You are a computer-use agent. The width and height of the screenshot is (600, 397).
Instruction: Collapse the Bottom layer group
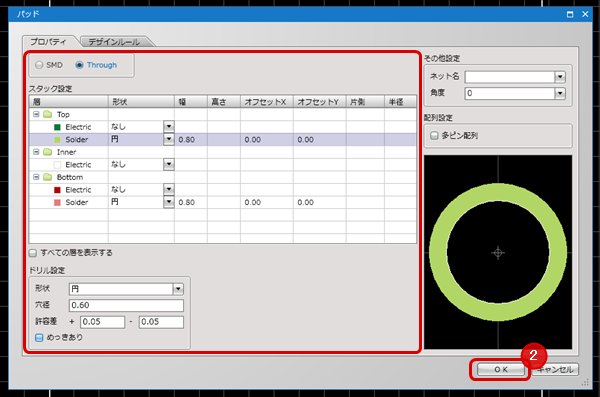click(36, 177)
